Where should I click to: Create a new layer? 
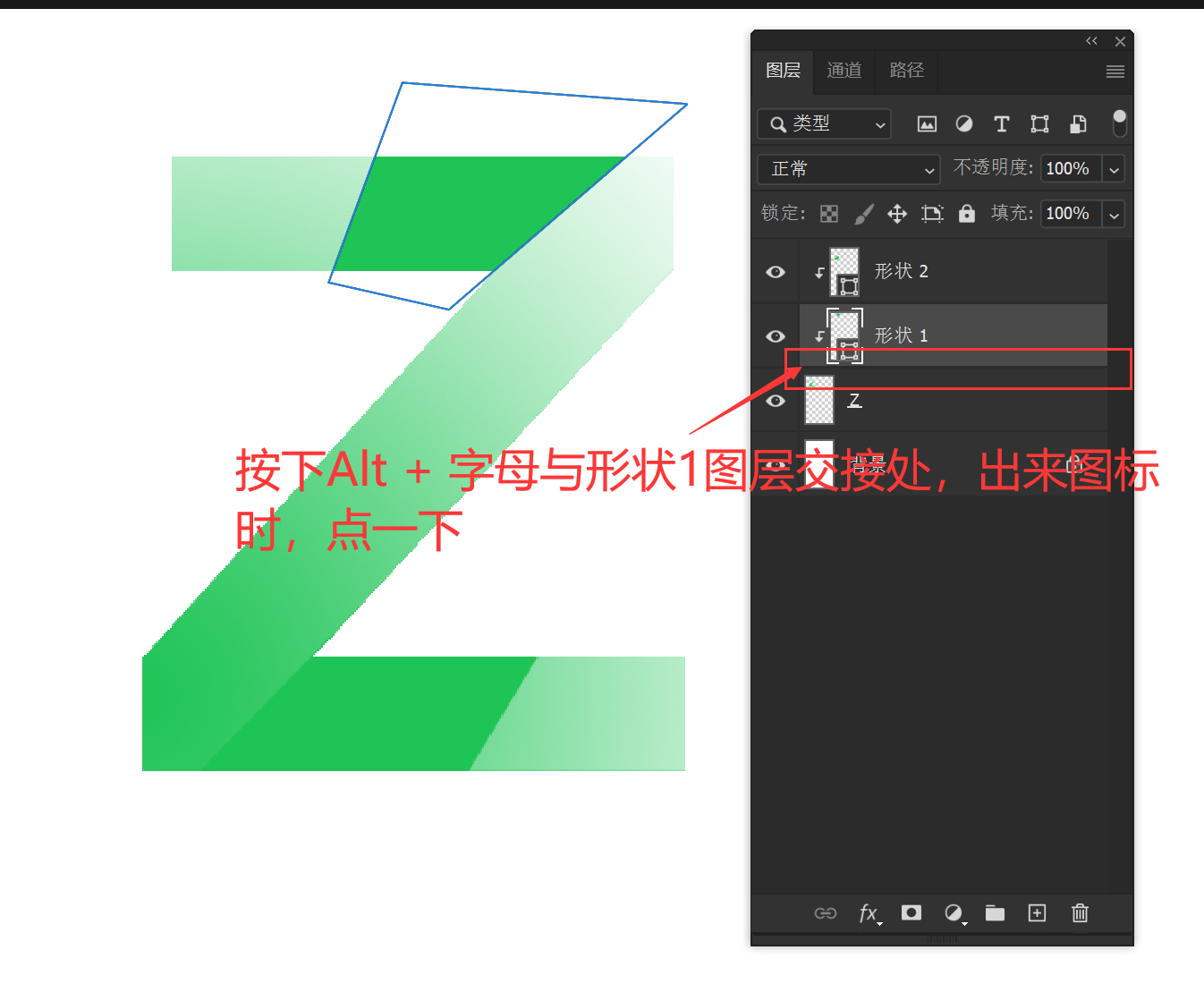pyautogui.click(x=1037, y=912)
